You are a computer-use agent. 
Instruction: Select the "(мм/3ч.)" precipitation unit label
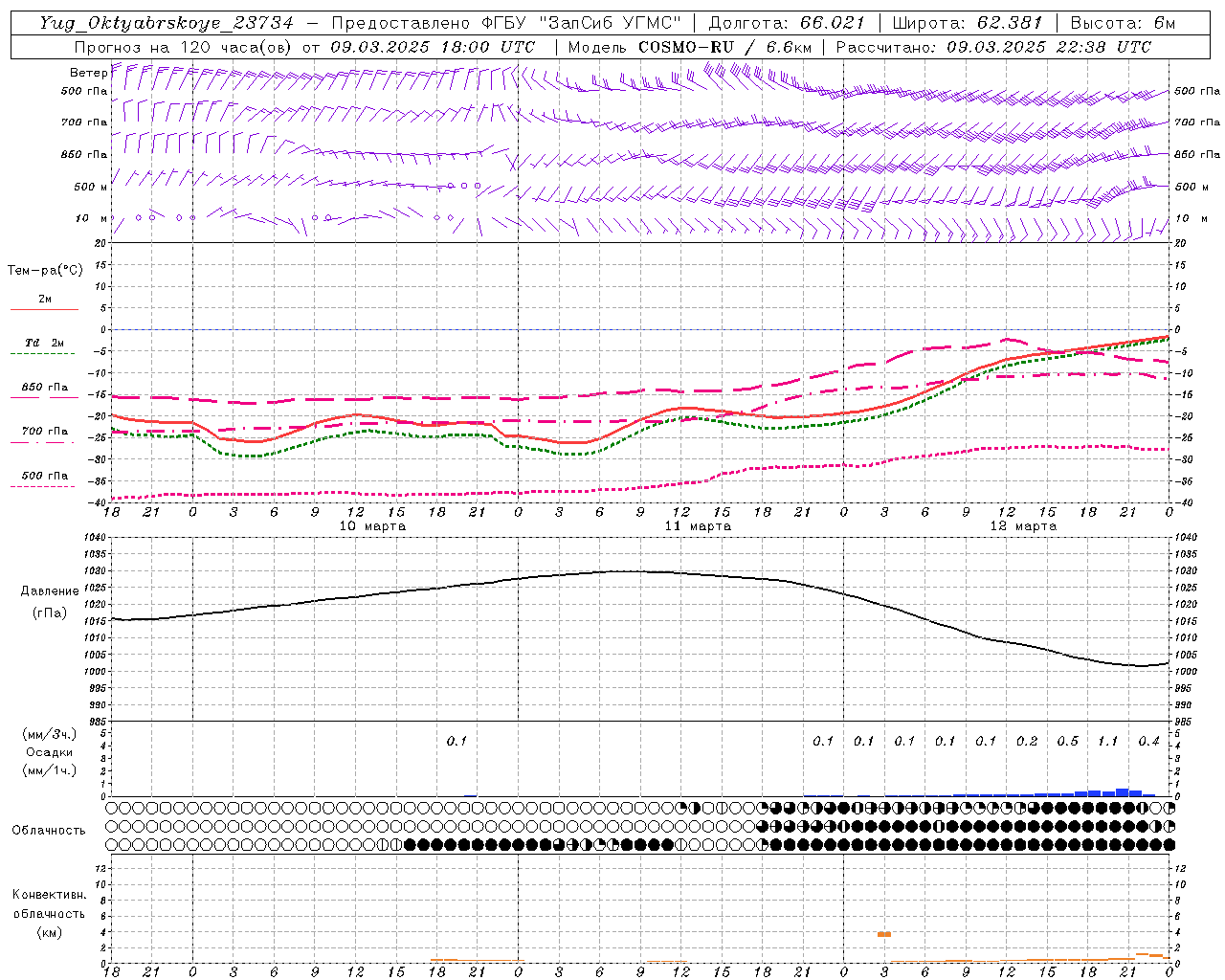pyautogui.click(x=50, y=735)
